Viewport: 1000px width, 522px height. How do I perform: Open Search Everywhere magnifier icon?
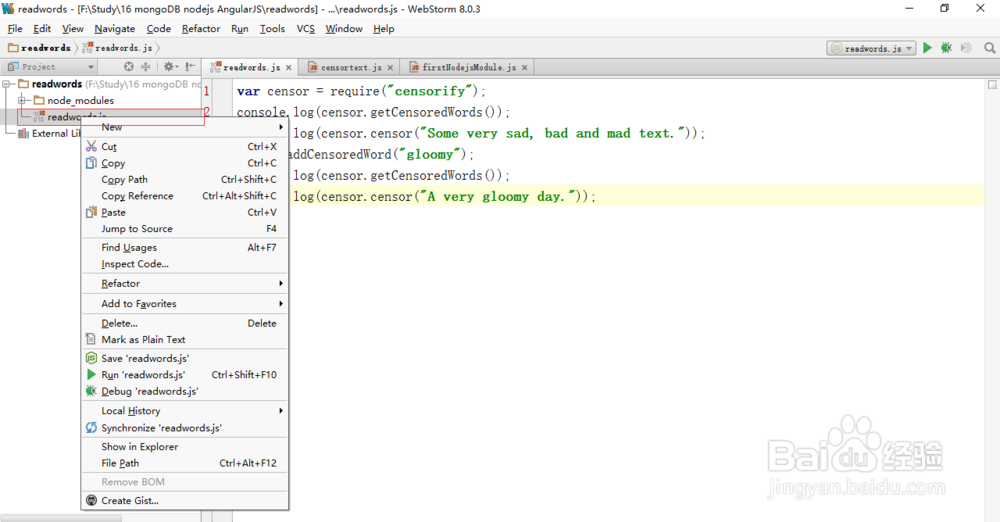[989, 48]
